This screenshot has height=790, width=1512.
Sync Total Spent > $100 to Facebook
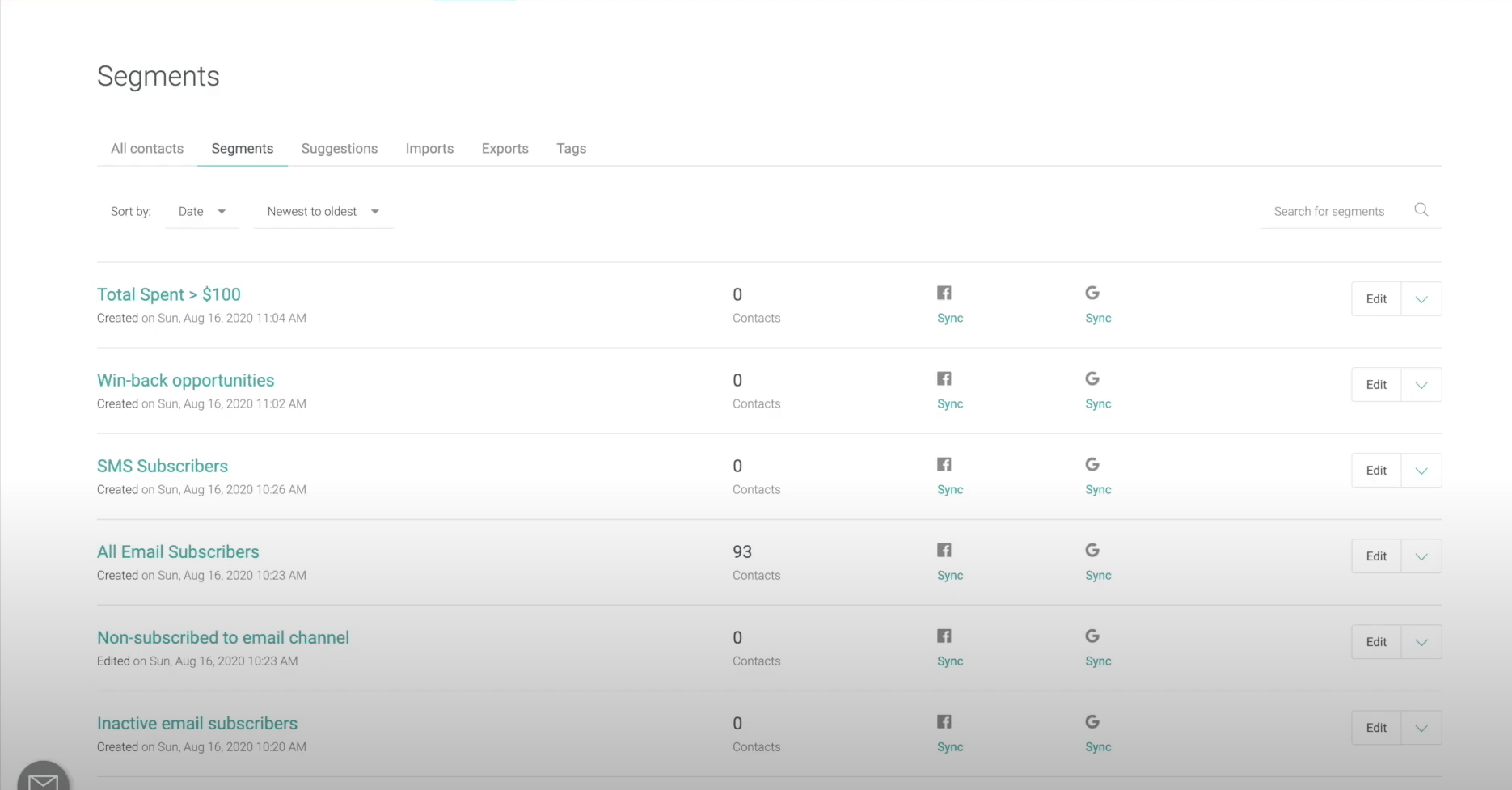tap(950, 318)
